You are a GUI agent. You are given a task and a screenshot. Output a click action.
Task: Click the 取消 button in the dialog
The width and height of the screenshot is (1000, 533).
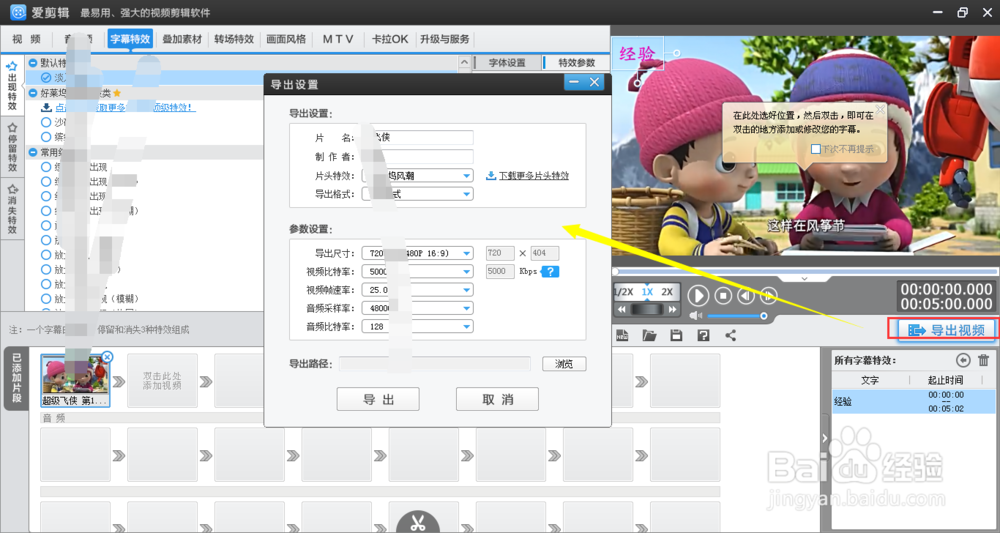click(x=497, y=399)
